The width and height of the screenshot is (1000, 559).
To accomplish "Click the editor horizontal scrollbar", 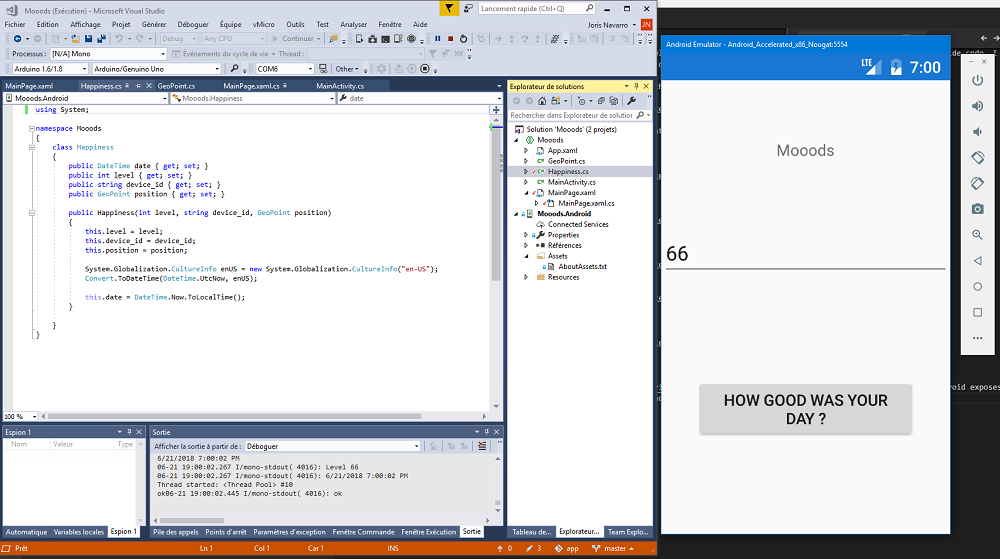I will coord(235,416).
